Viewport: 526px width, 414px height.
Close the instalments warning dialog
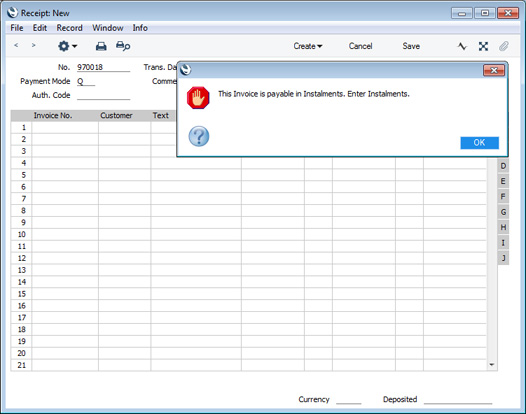click(x=494, y=70)
